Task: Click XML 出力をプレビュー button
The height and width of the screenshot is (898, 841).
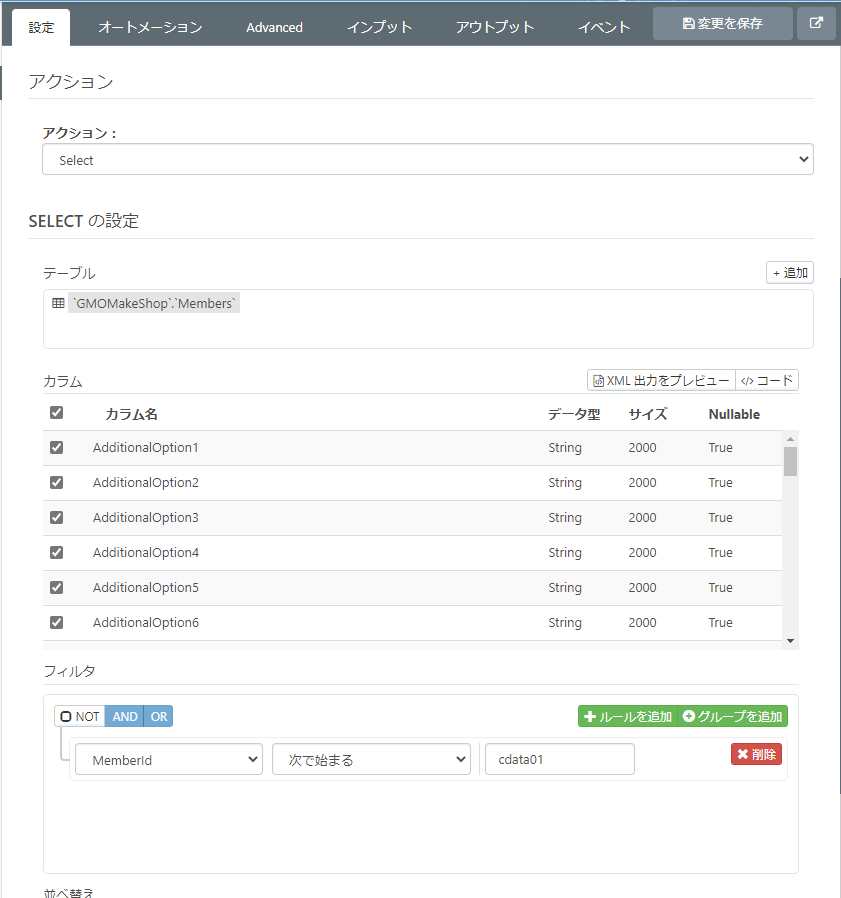Action: pyautogui.click(x=661, y=380)
